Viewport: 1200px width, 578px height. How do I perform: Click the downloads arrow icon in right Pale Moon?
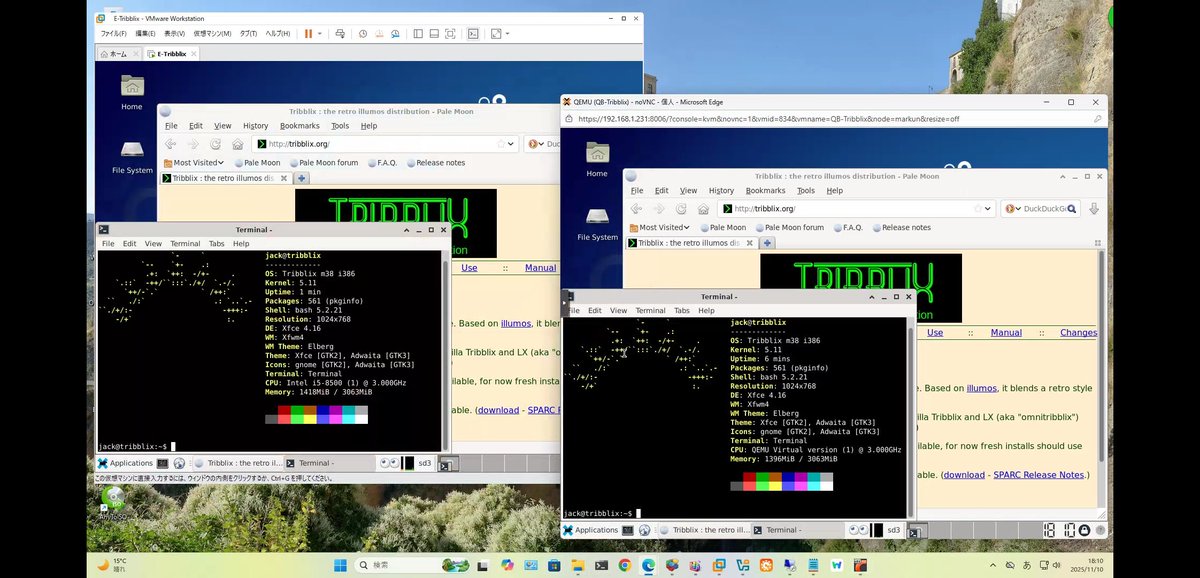click(1094, 208)
